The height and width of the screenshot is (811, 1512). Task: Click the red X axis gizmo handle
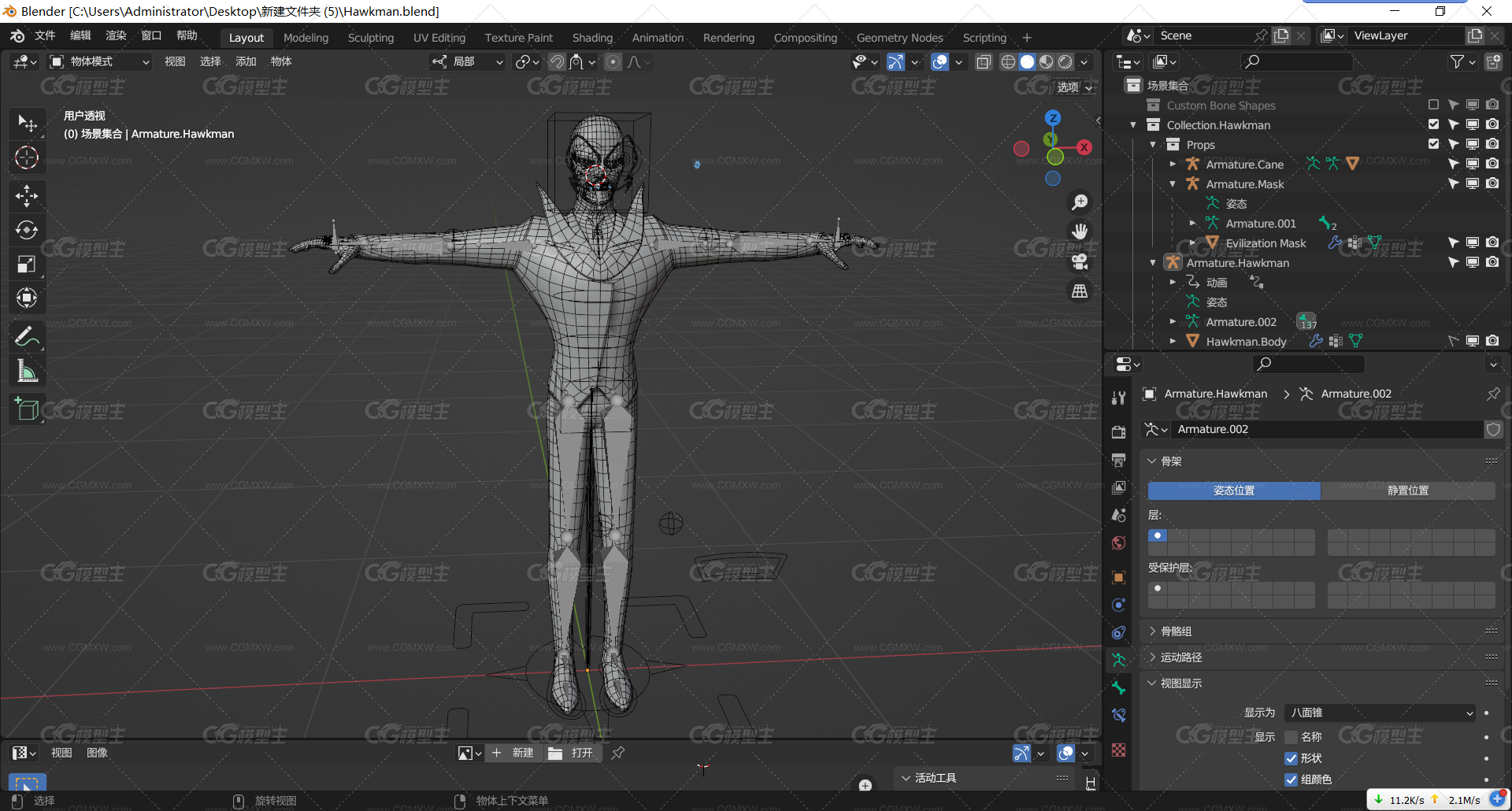point(1084,147)
